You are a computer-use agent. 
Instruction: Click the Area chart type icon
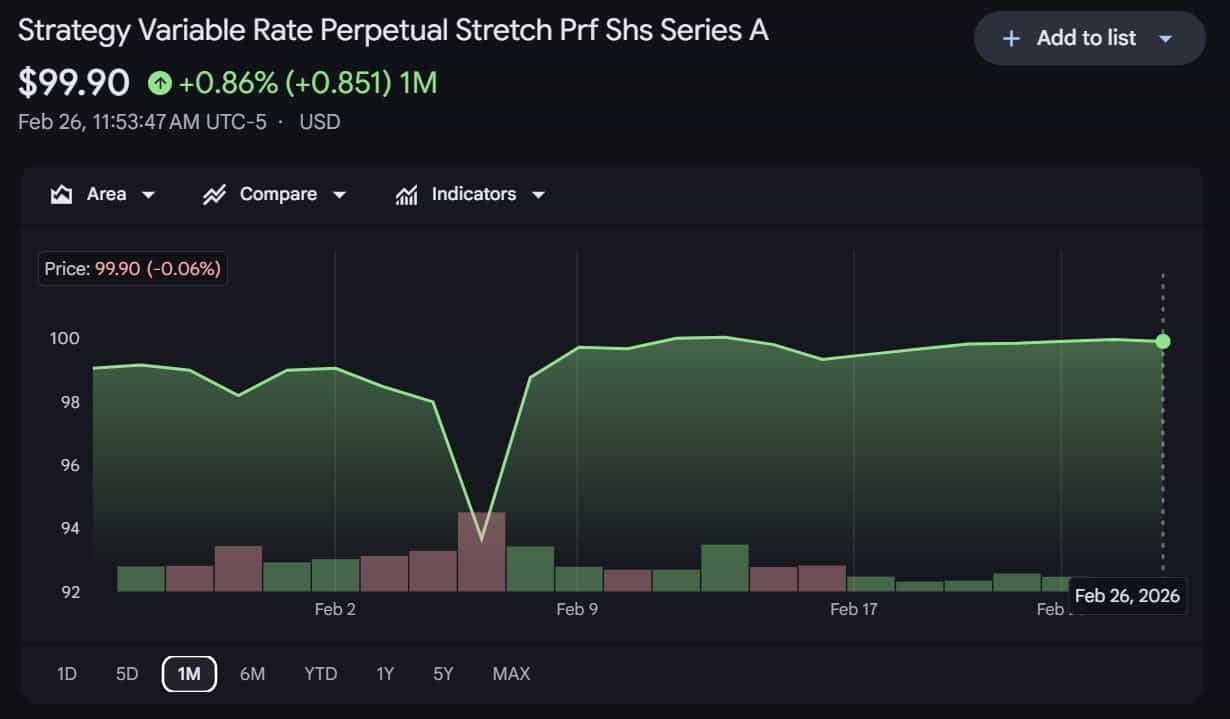tap(60, 193)
